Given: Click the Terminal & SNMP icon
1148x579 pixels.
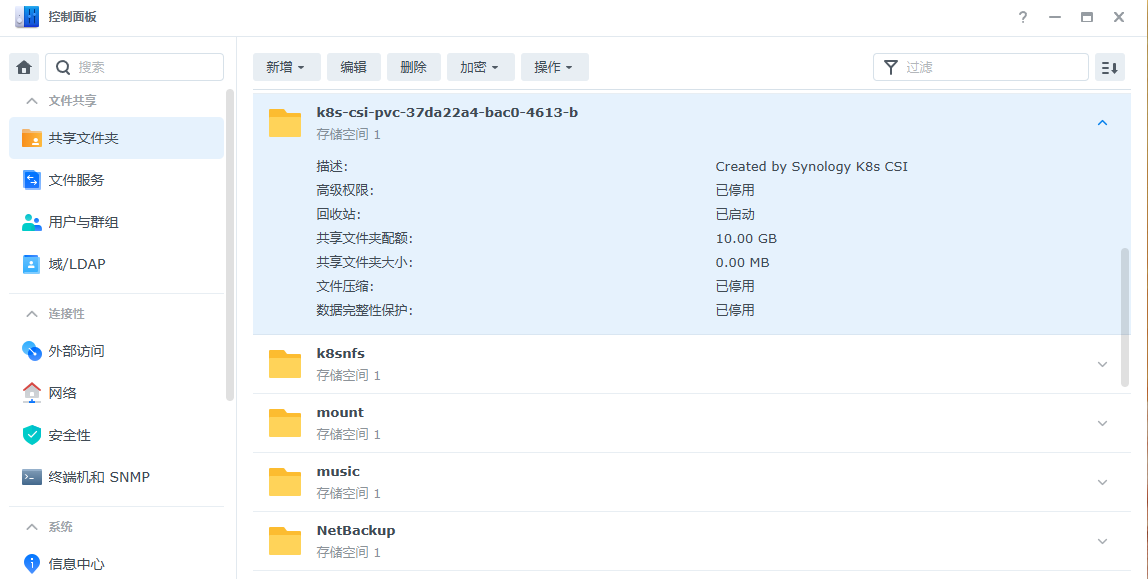Looking at the screenshot, I should coord(31,477).
